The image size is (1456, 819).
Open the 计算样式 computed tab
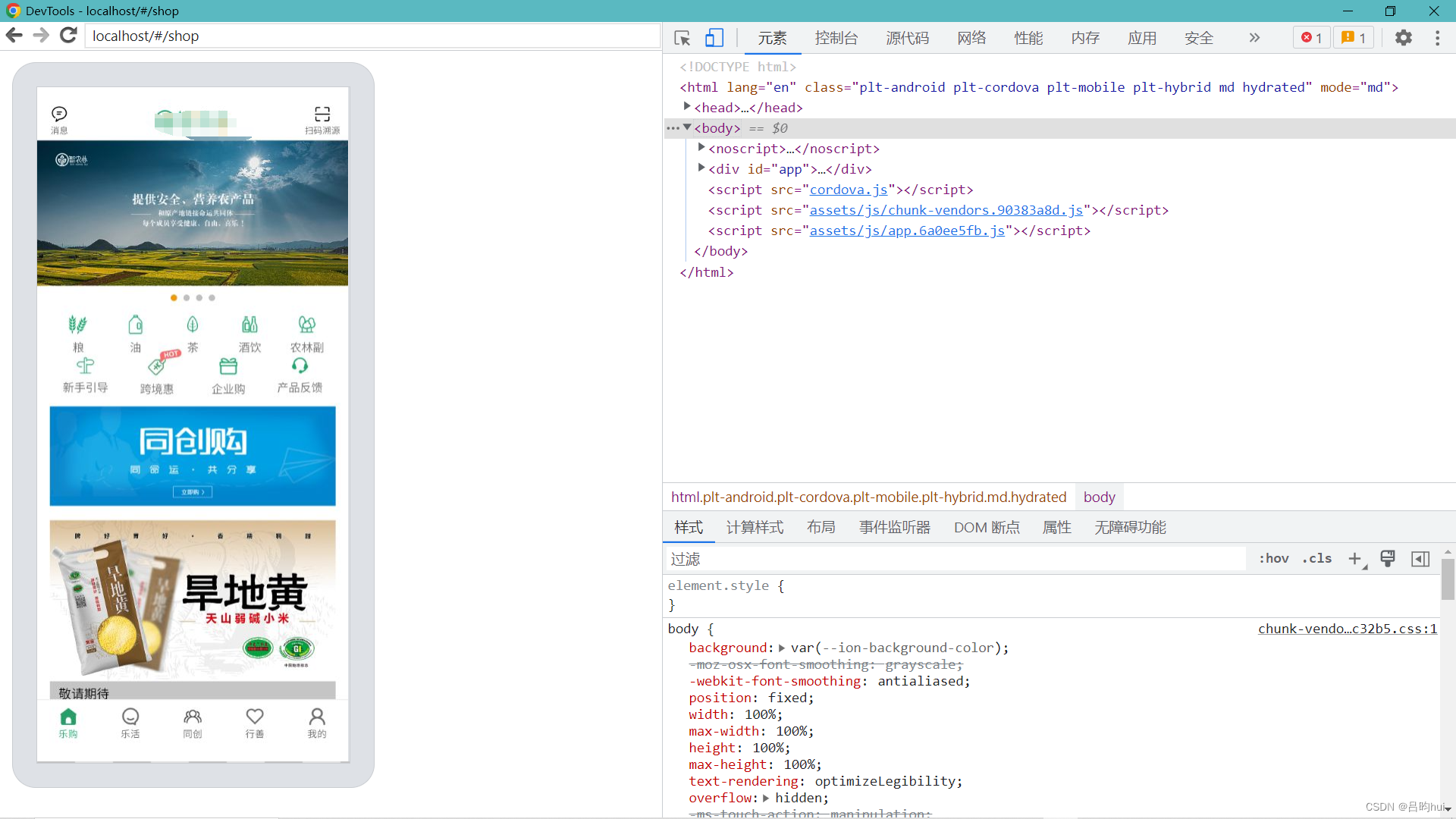click(x=755, y=527)
